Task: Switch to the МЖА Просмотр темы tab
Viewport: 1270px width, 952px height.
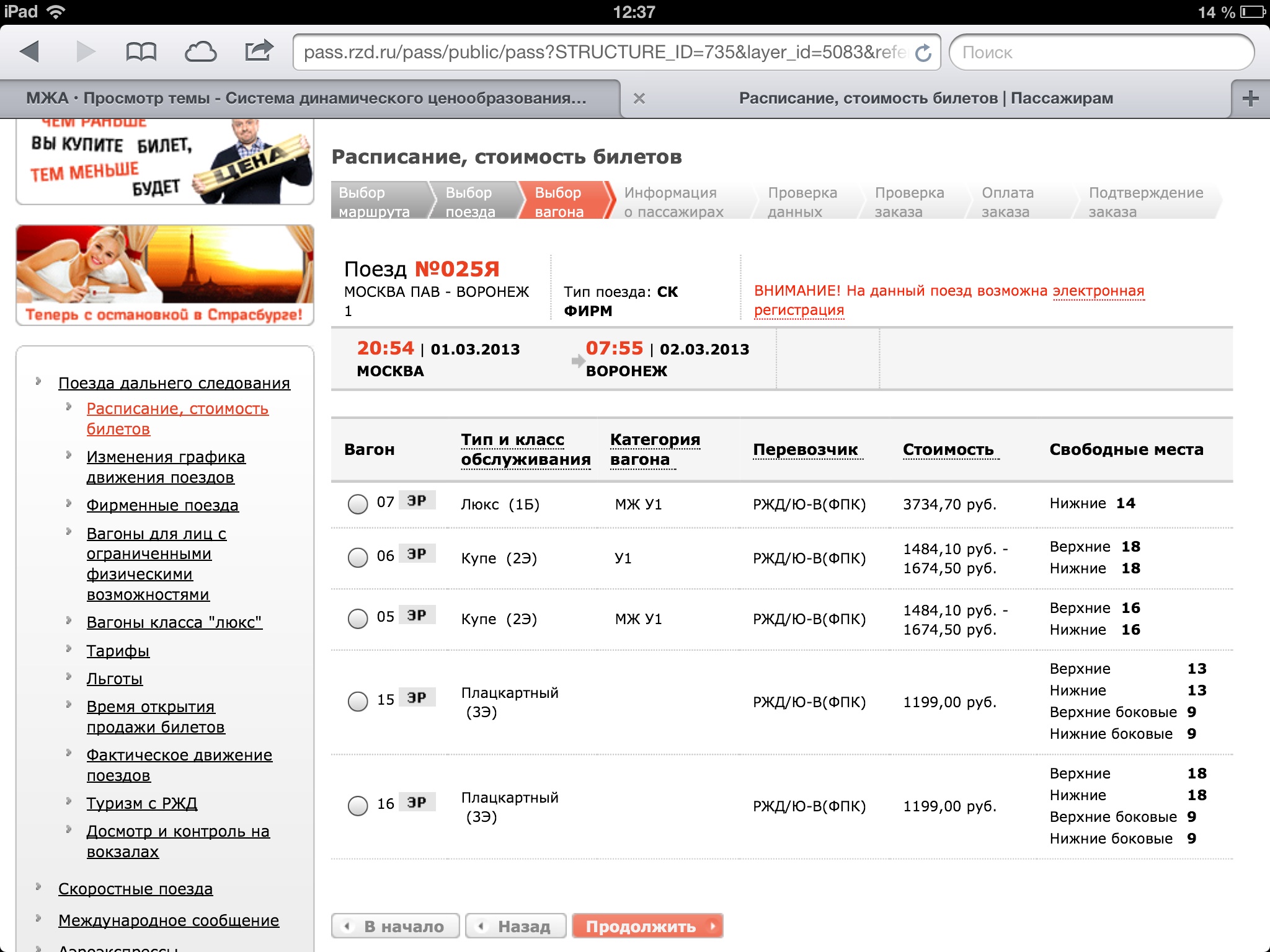Action: tap(306, 99)
